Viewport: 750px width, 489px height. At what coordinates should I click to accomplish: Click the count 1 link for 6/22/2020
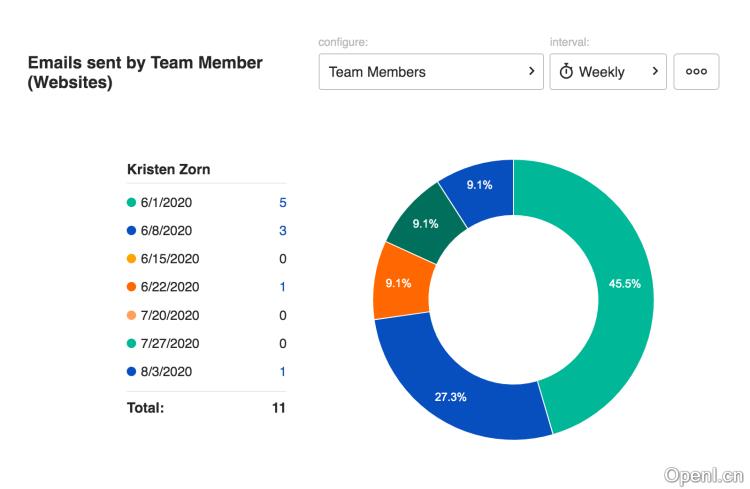pyautogui.click(x=282, y=287)
